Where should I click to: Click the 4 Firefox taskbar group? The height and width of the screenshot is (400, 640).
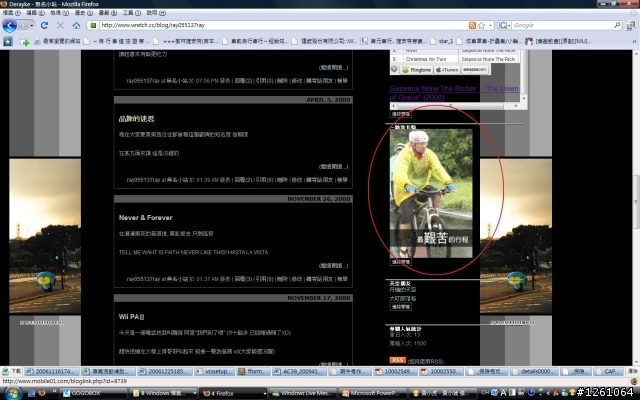tap(233, 393)
